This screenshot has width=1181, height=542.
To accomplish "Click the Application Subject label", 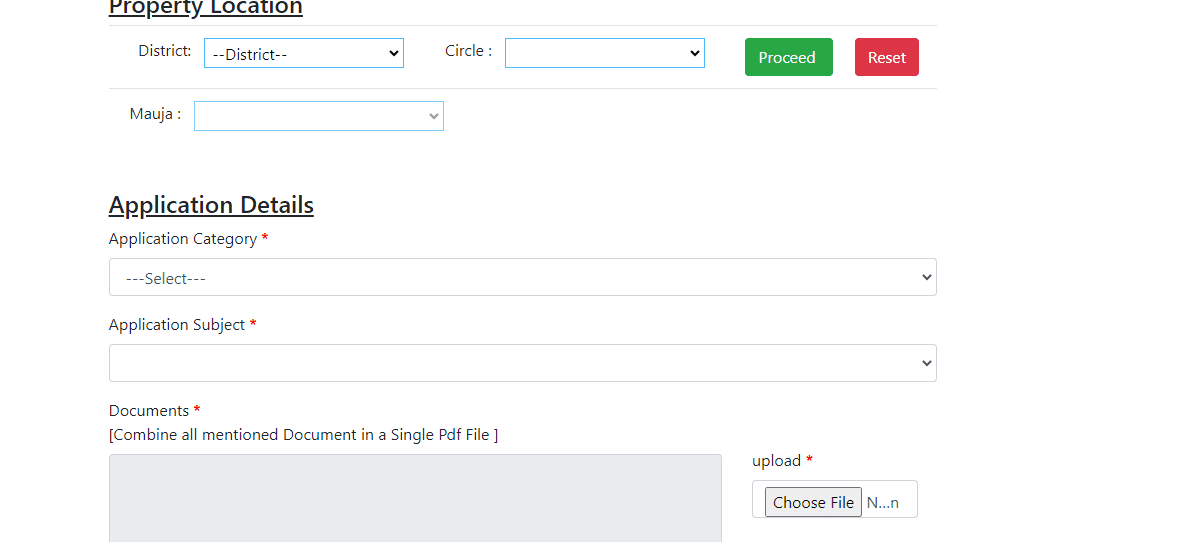I will 177,325.
